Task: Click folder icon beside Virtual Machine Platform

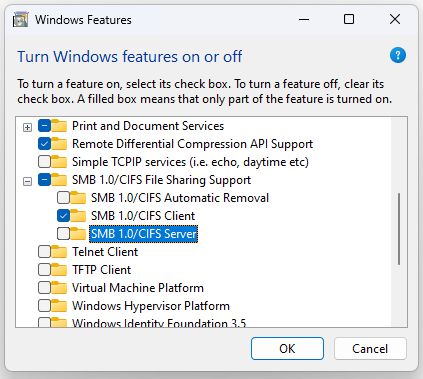Action: 59,288
